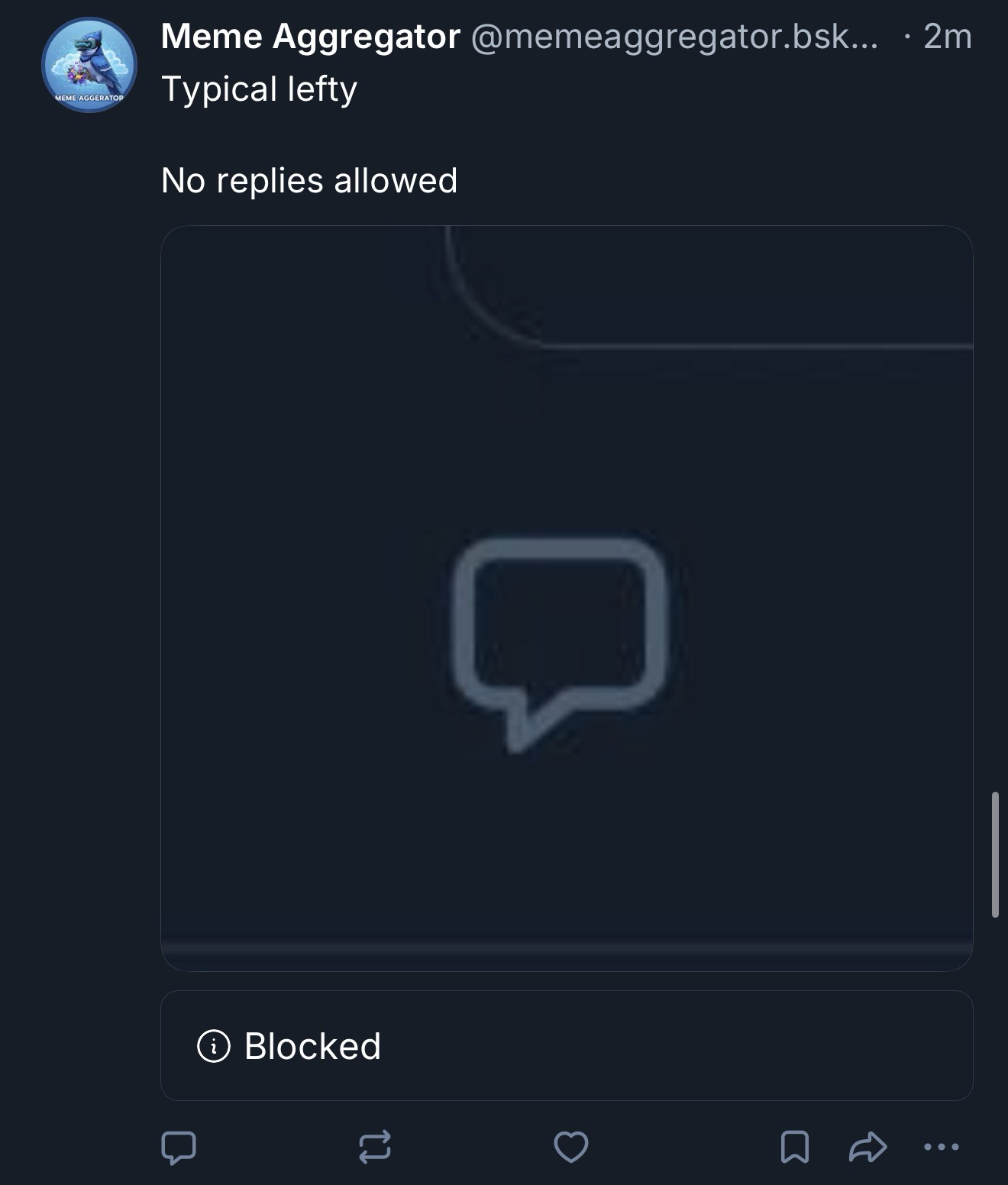Click the vertical scrollbar thumb
This screenshot has width=1008, height=1185.
[x=995, y=854]
